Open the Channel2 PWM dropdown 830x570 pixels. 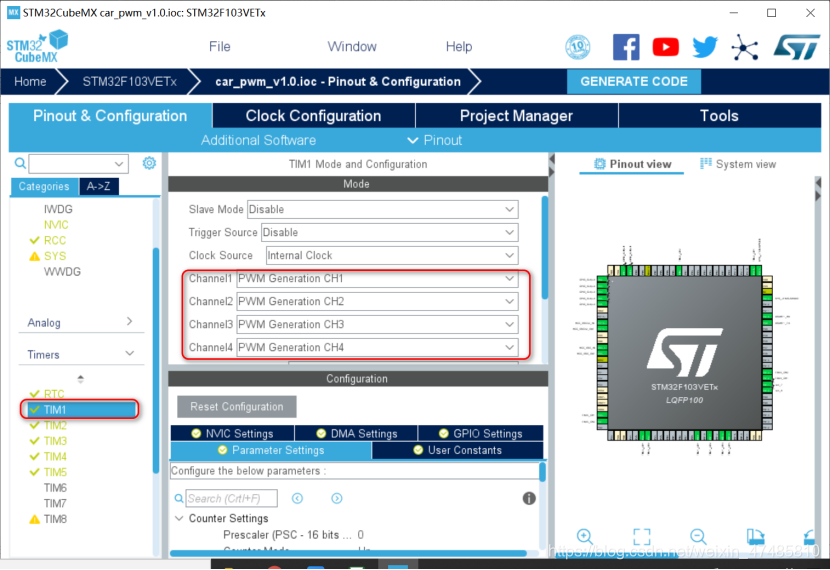(x=377, y=301)
